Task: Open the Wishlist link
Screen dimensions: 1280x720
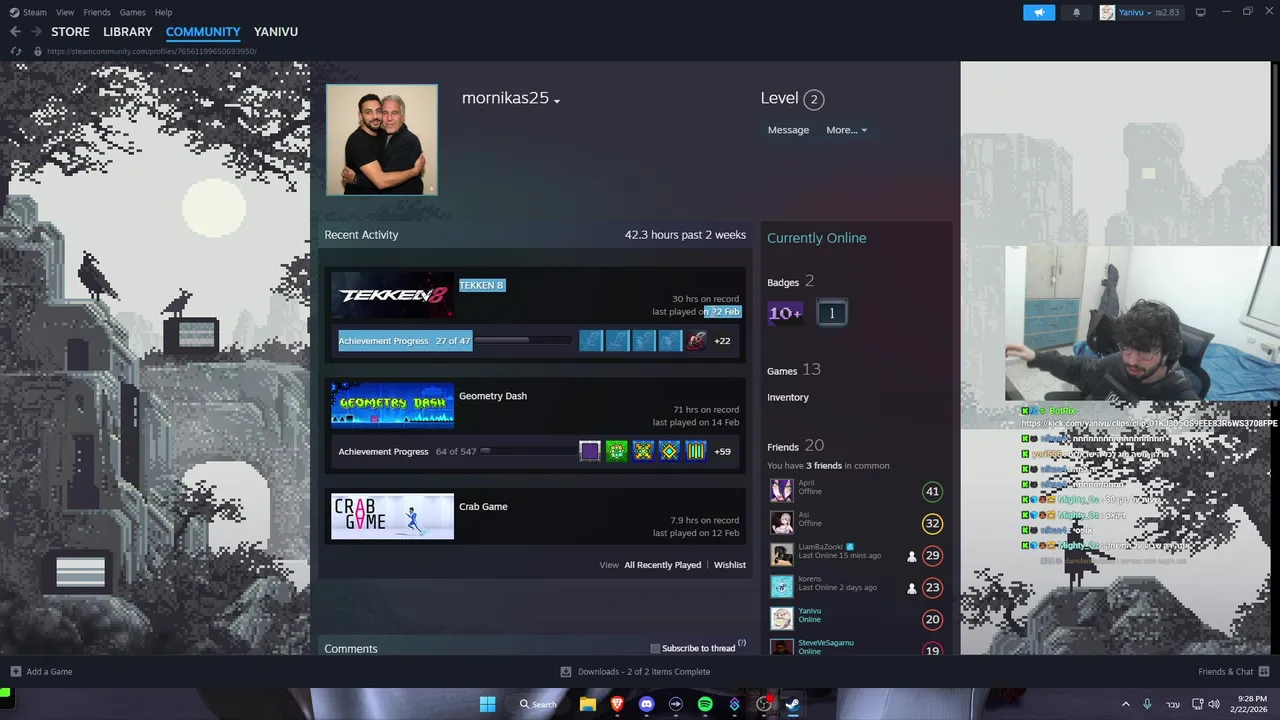Action: point(730,565)
